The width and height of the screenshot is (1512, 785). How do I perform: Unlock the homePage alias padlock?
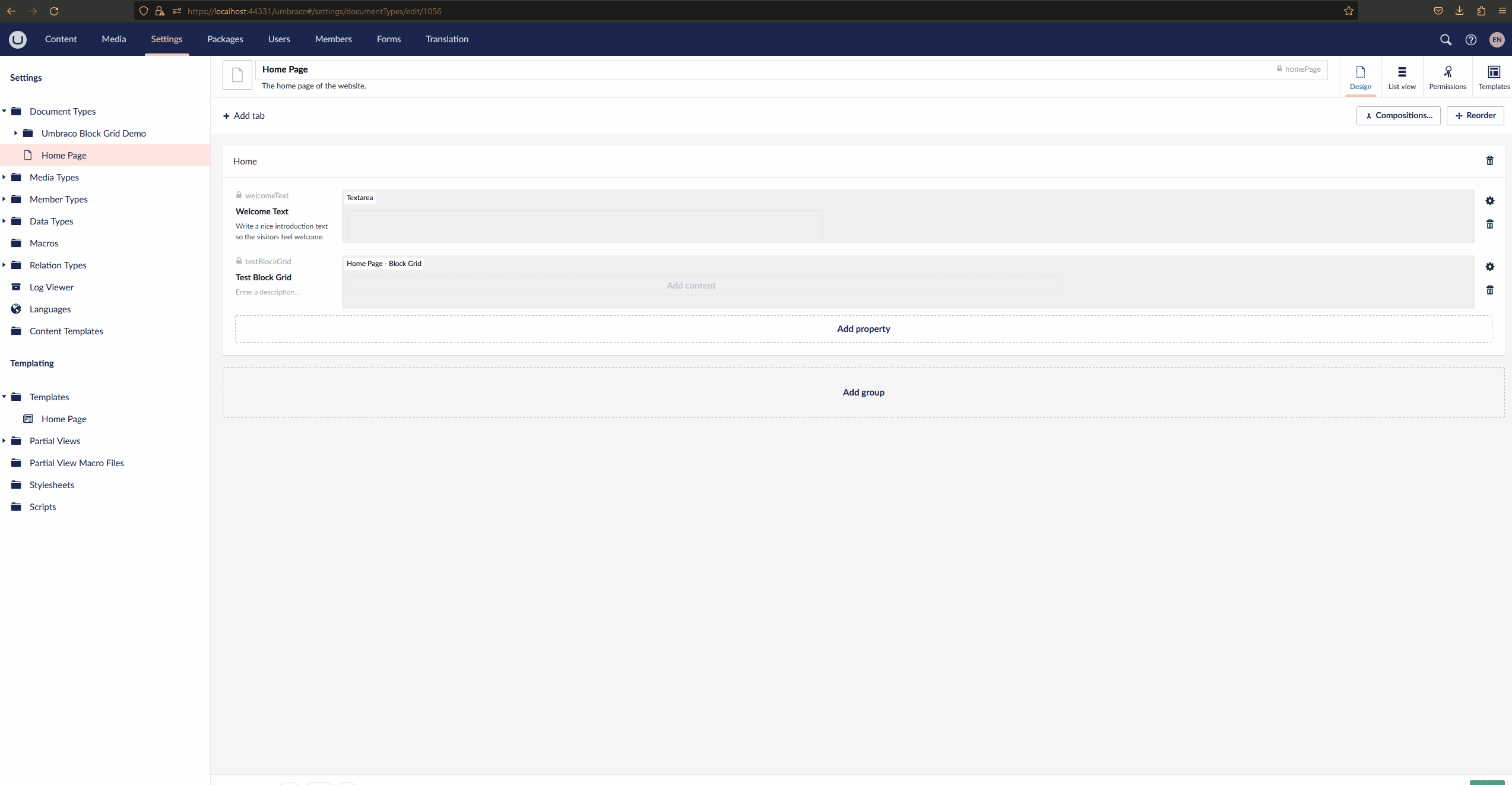[1279, 68]
